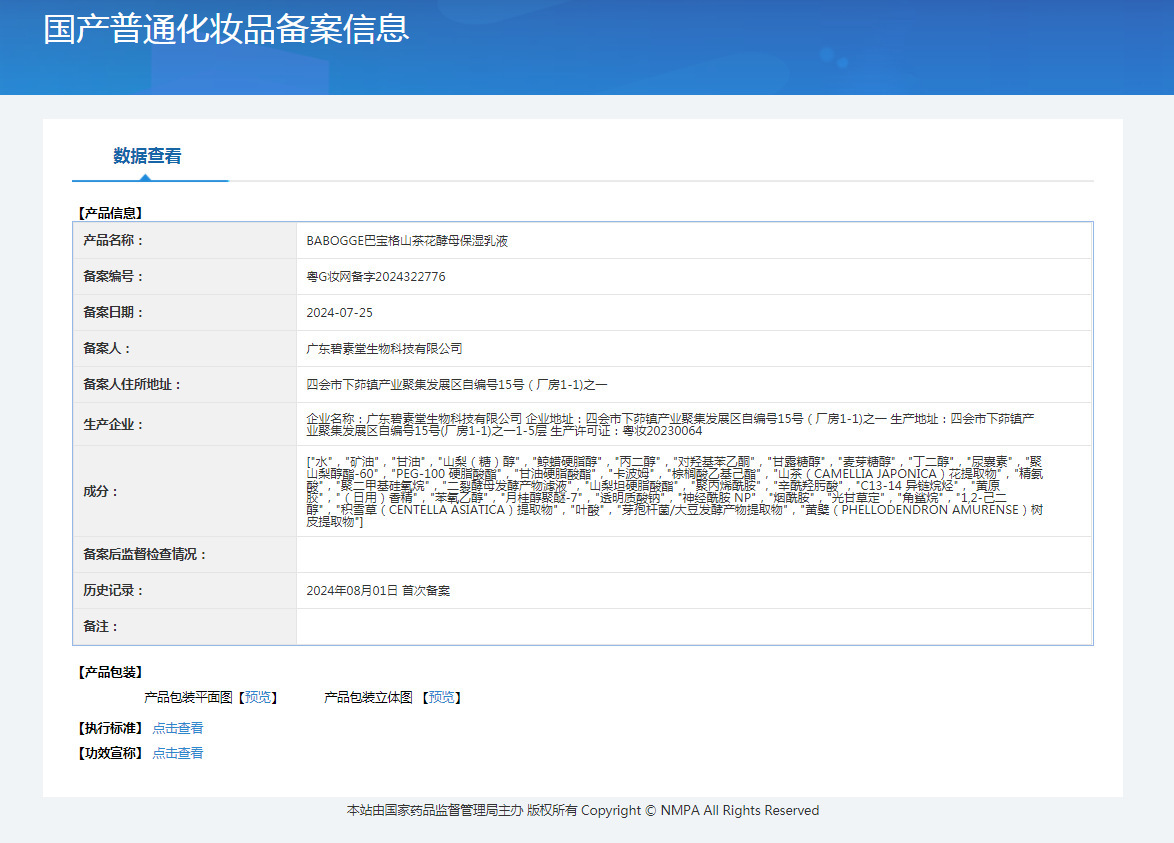Click the 【执行标准】 label text
1174x843 pixels.
(x=108, y=729)
